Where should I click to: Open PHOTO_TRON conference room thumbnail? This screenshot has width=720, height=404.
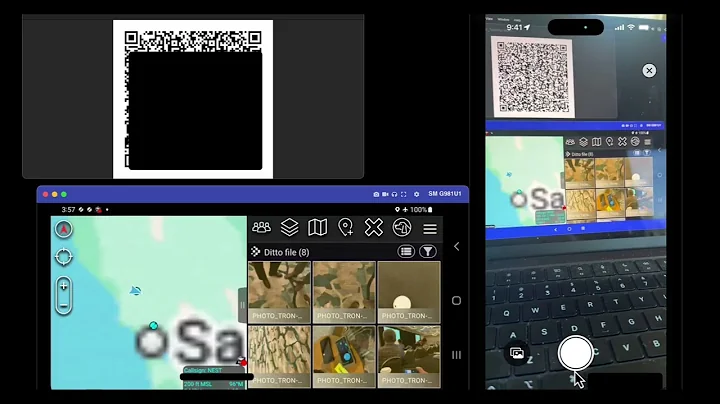(x=409, y=357)
